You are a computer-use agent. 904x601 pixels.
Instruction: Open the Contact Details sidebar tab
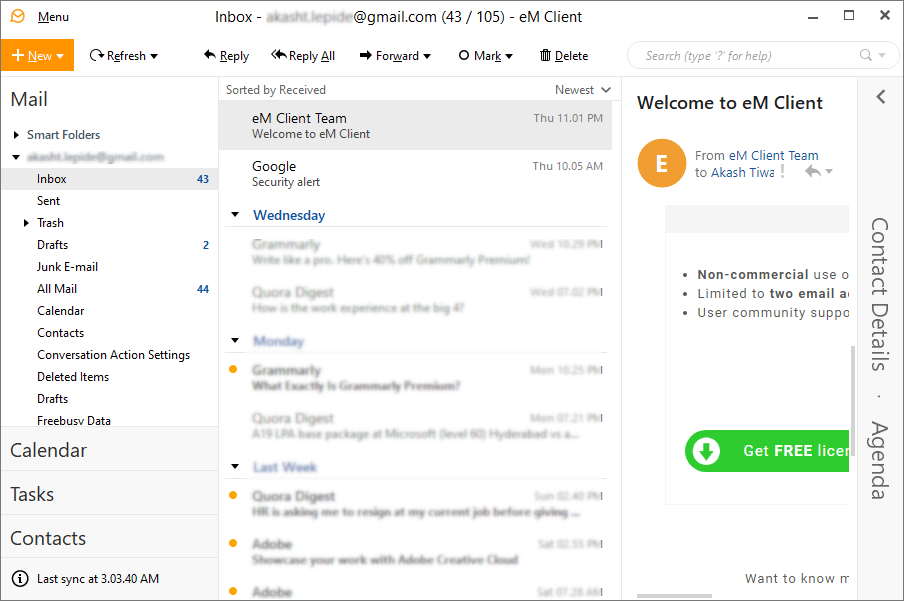click(x=880, y=294)
